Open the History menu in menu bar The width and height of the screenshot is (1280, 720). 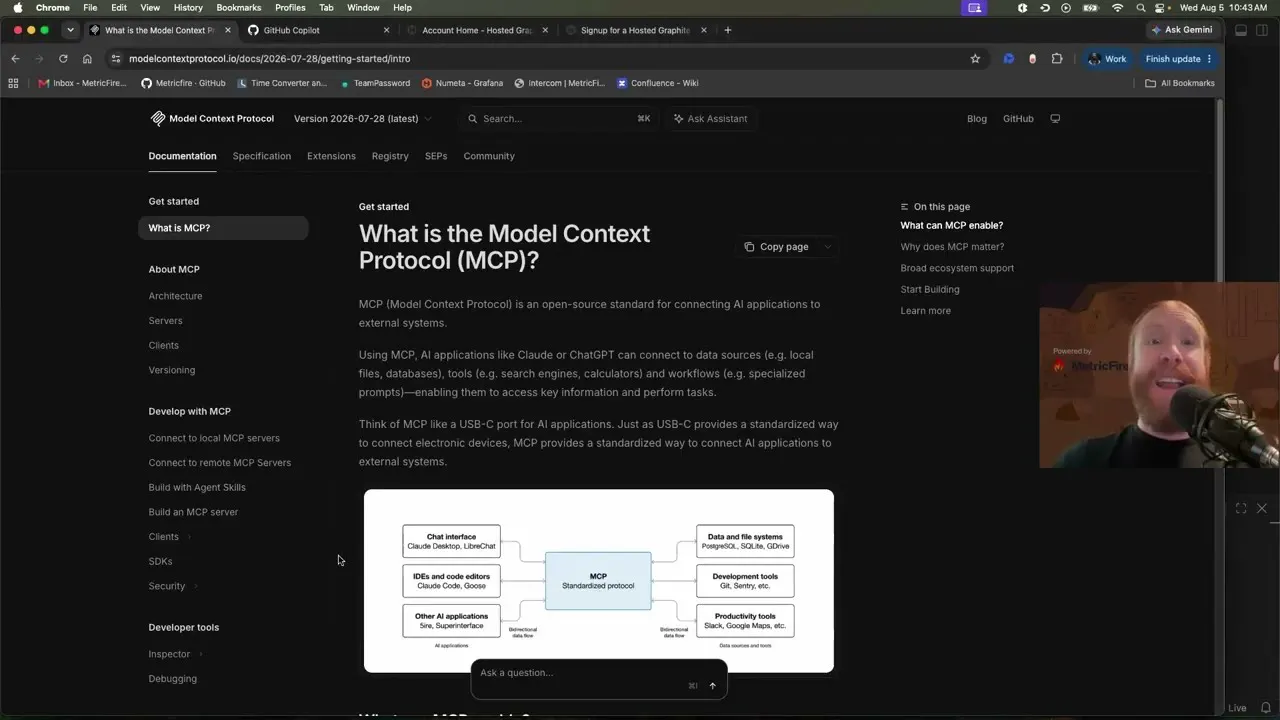coord(188,8)
